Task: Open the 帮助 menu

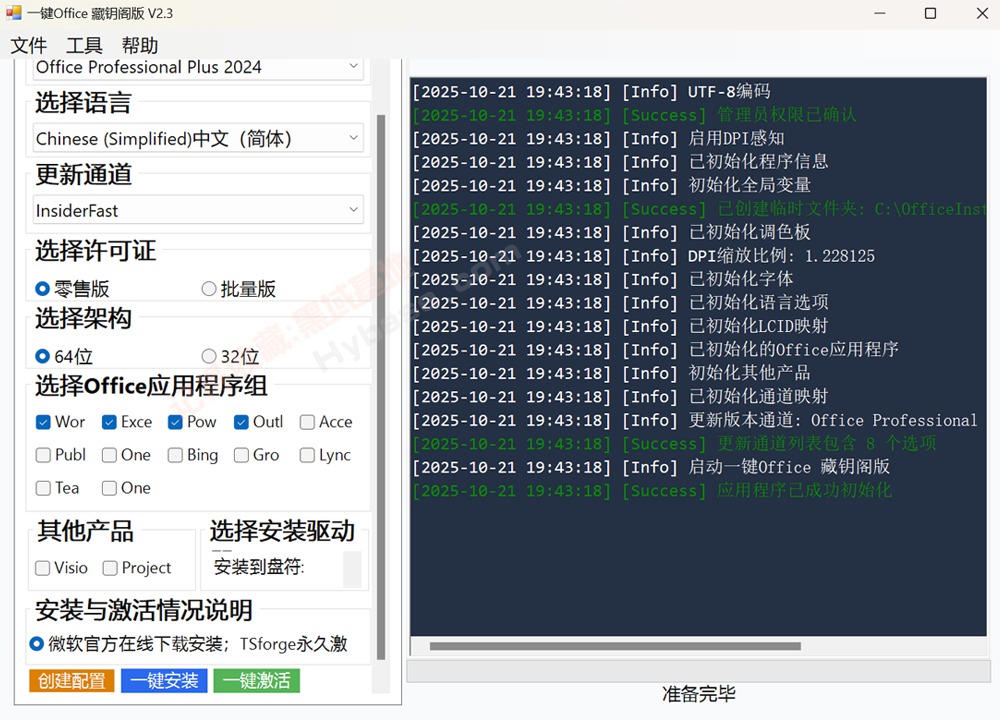Action: coord(140,45)
